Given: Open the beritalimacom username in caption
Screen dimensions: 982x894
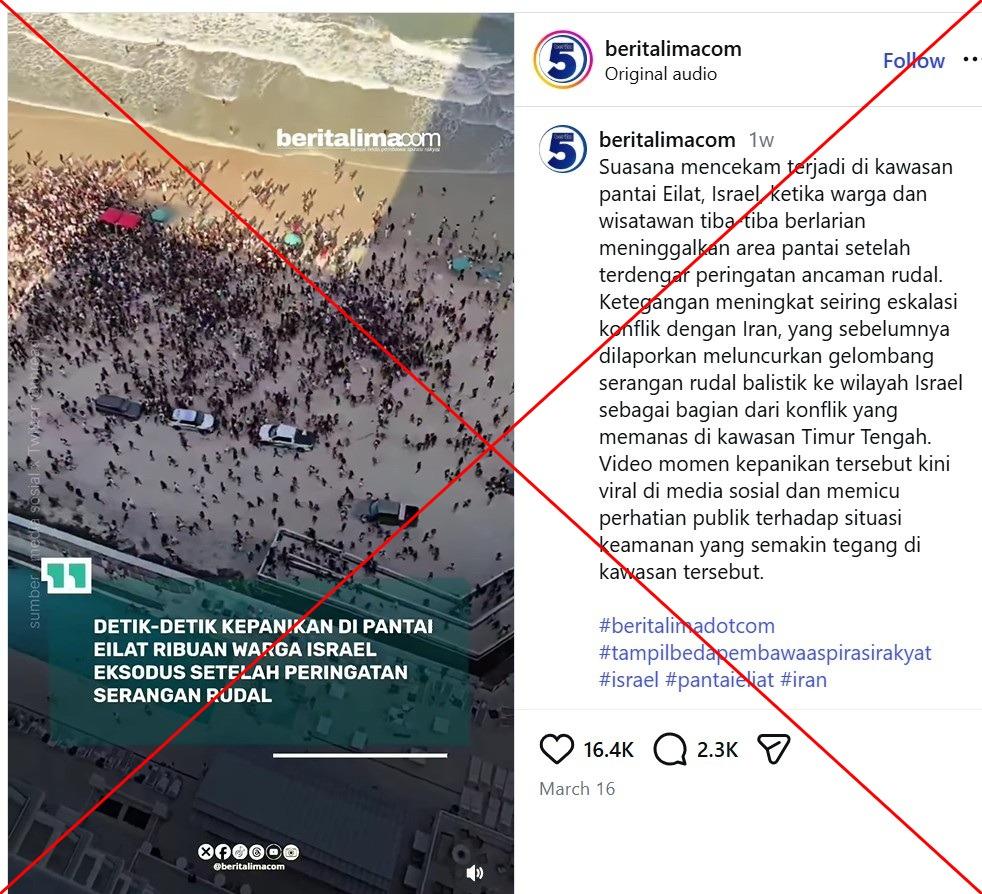Looking at the screenshot, I should click(667, 139).
